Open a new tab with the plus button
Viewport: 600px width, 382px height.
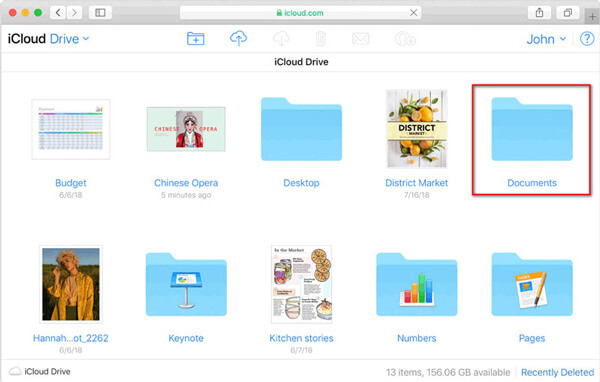[592, 17]
